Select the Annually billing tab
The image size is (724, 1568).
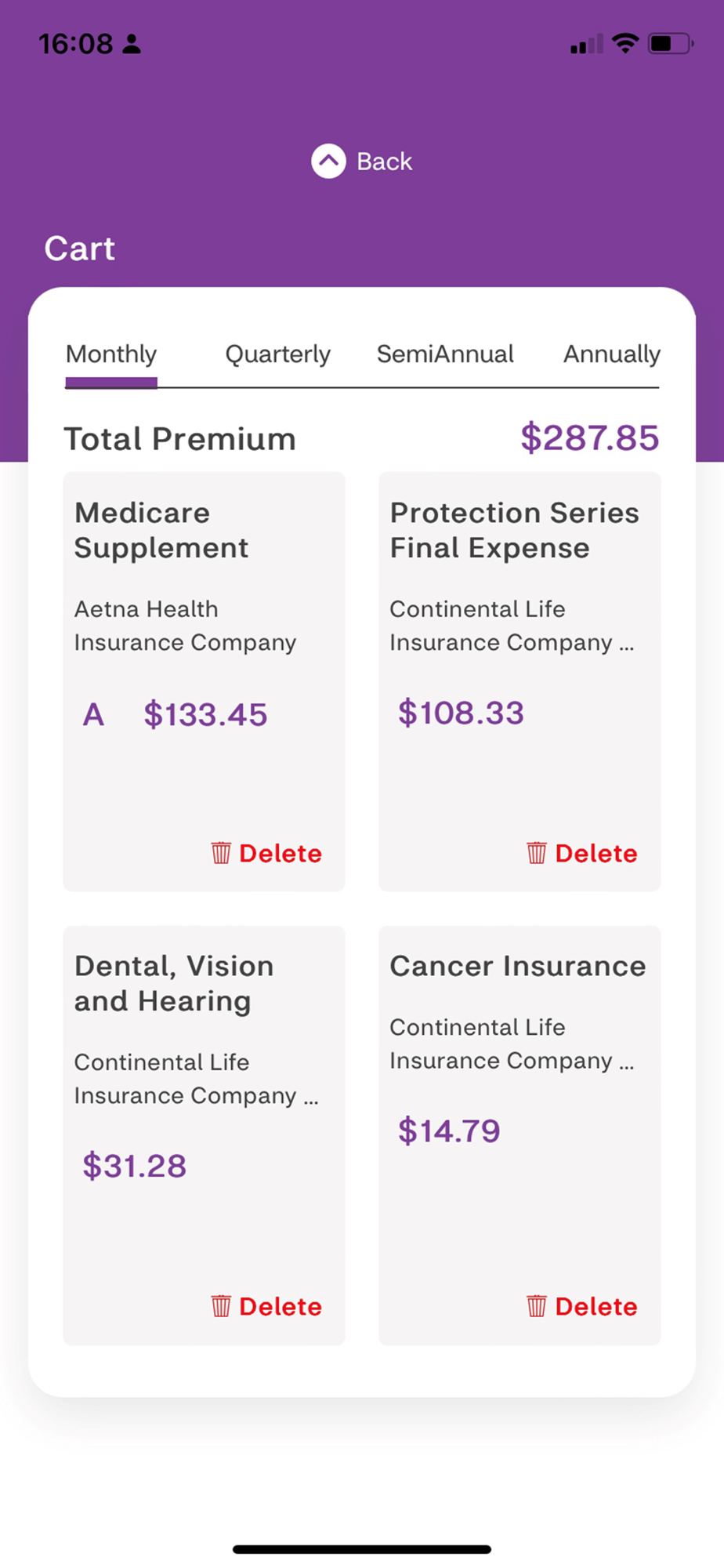[x=611, y=354]
